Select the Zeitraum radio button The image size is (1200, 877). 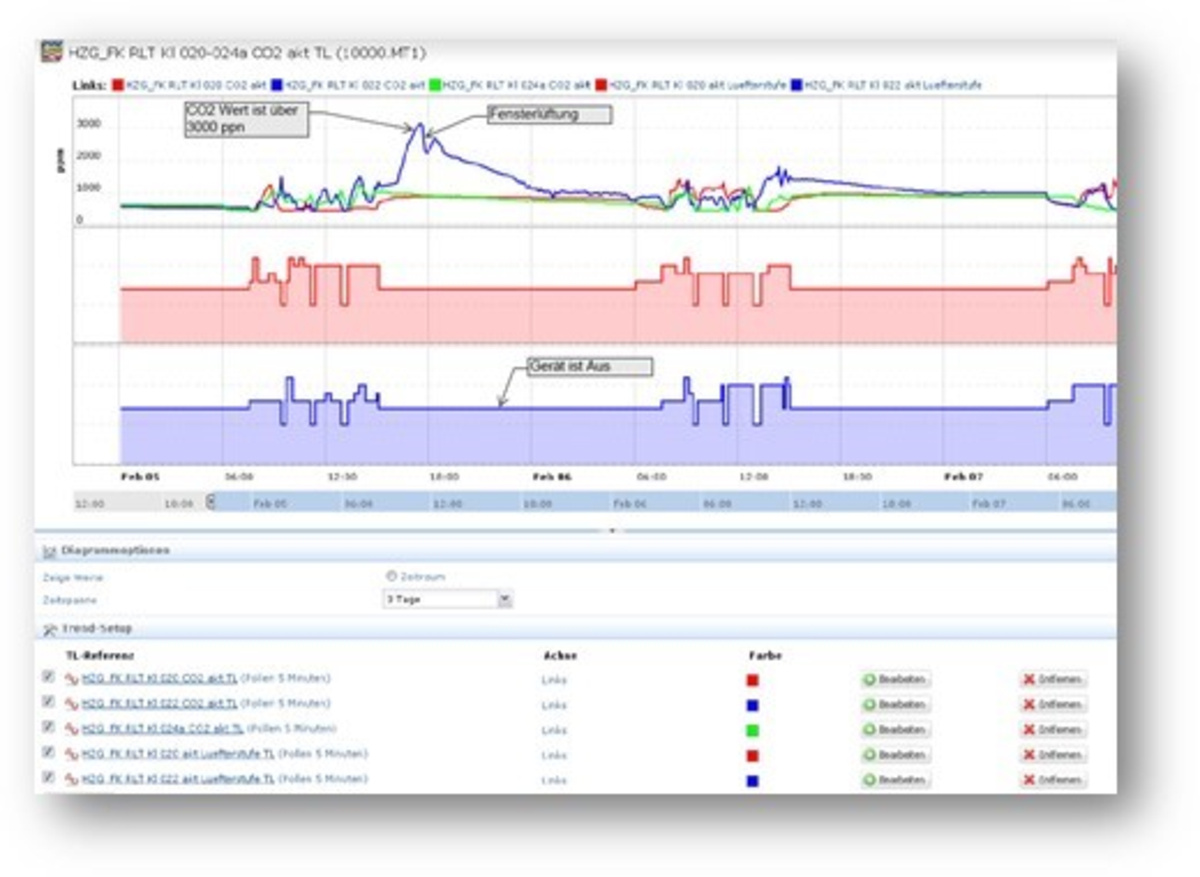(391, 576)
